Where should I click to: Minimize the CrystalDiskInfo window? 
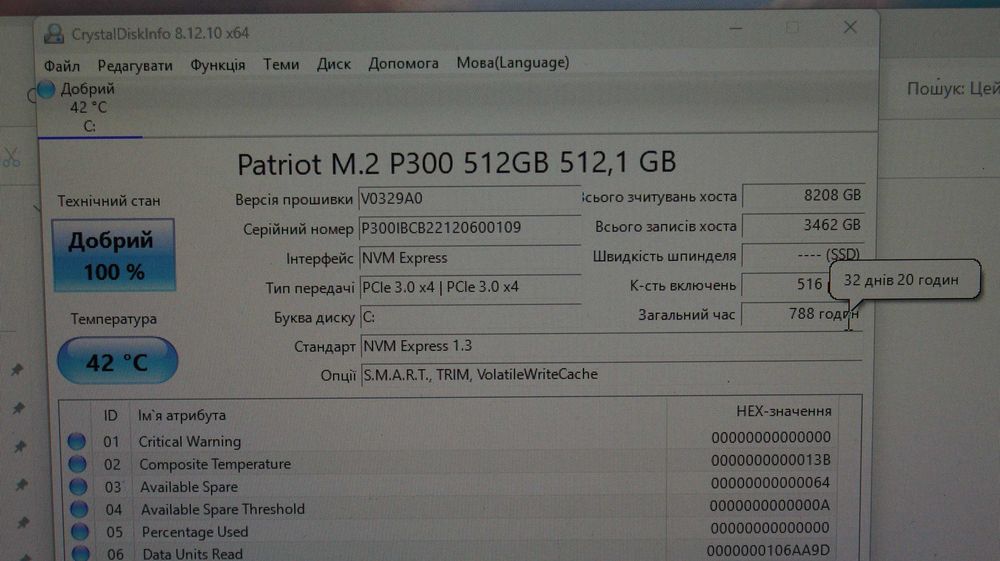point(736,29)
